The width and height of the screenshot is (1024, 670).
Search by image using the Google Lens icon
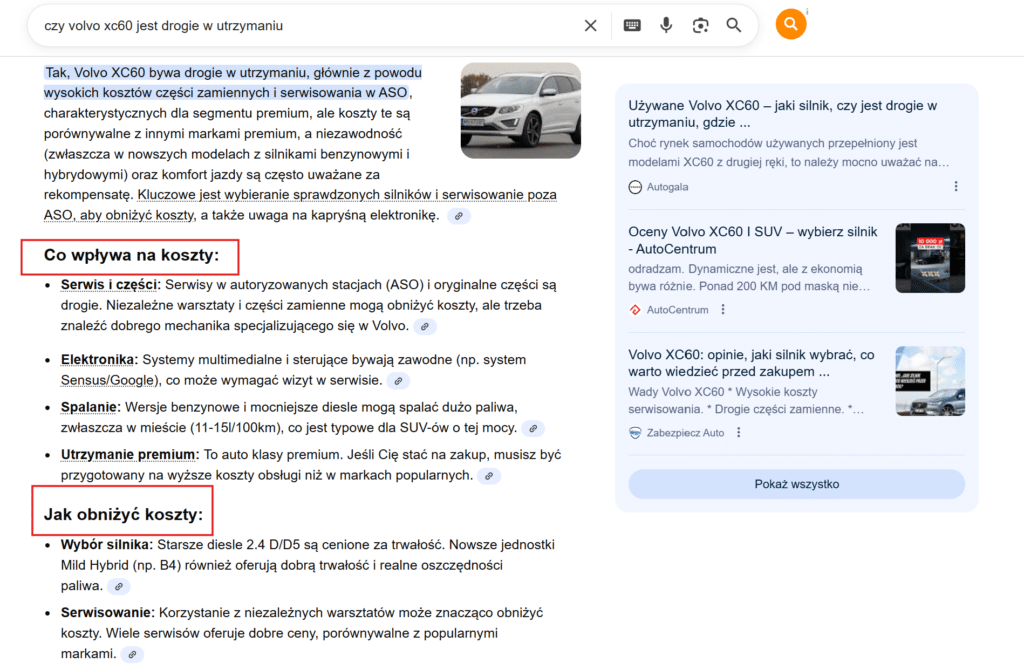point(700,24)
